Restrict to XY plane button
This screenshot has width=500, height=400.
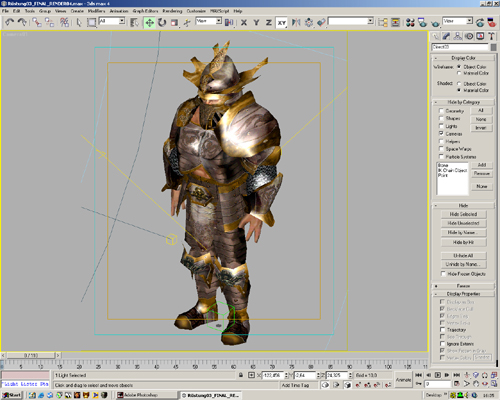click(x=282, y=22)
